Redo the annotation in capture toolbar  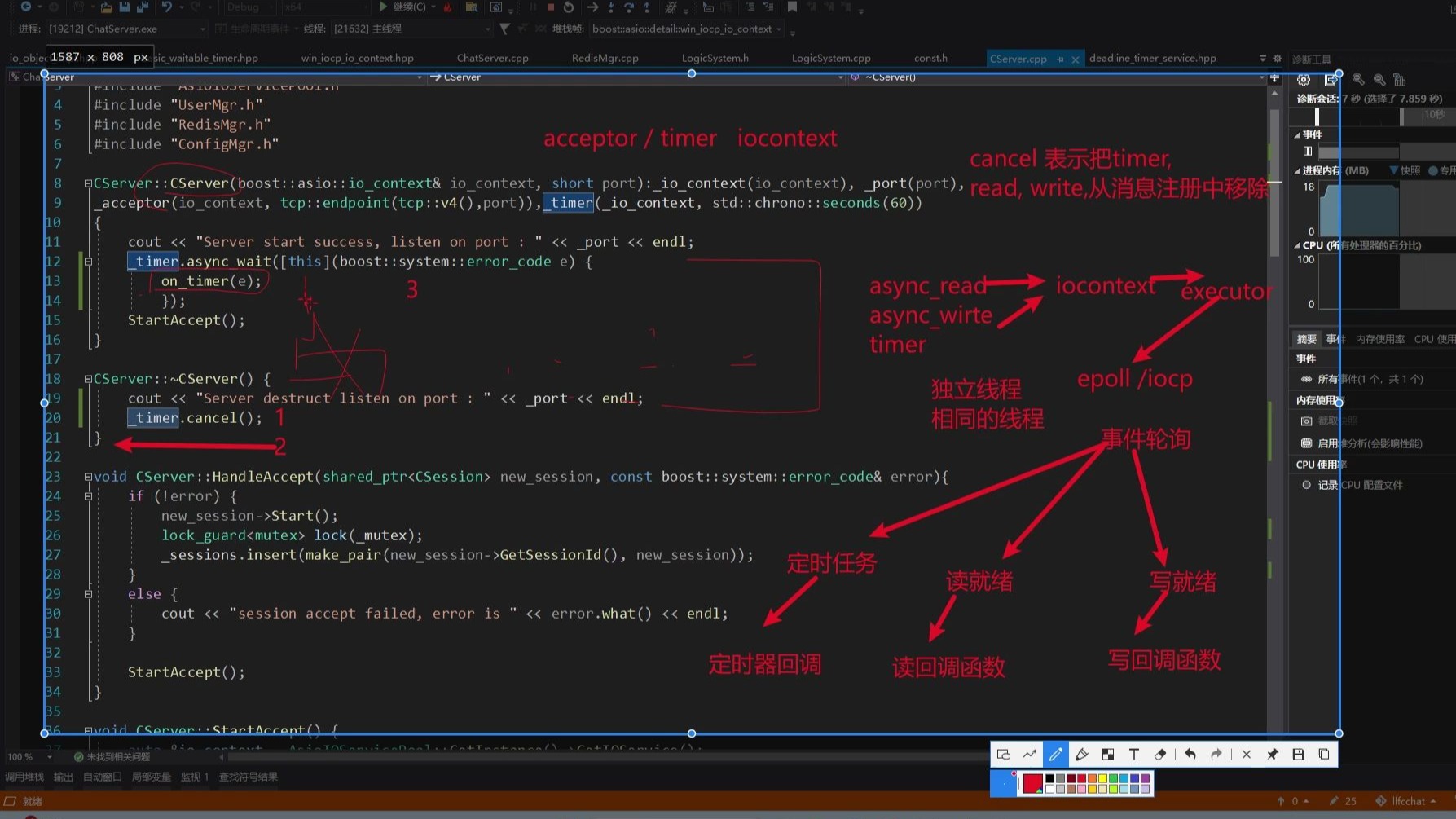[x=1216, y=755]
